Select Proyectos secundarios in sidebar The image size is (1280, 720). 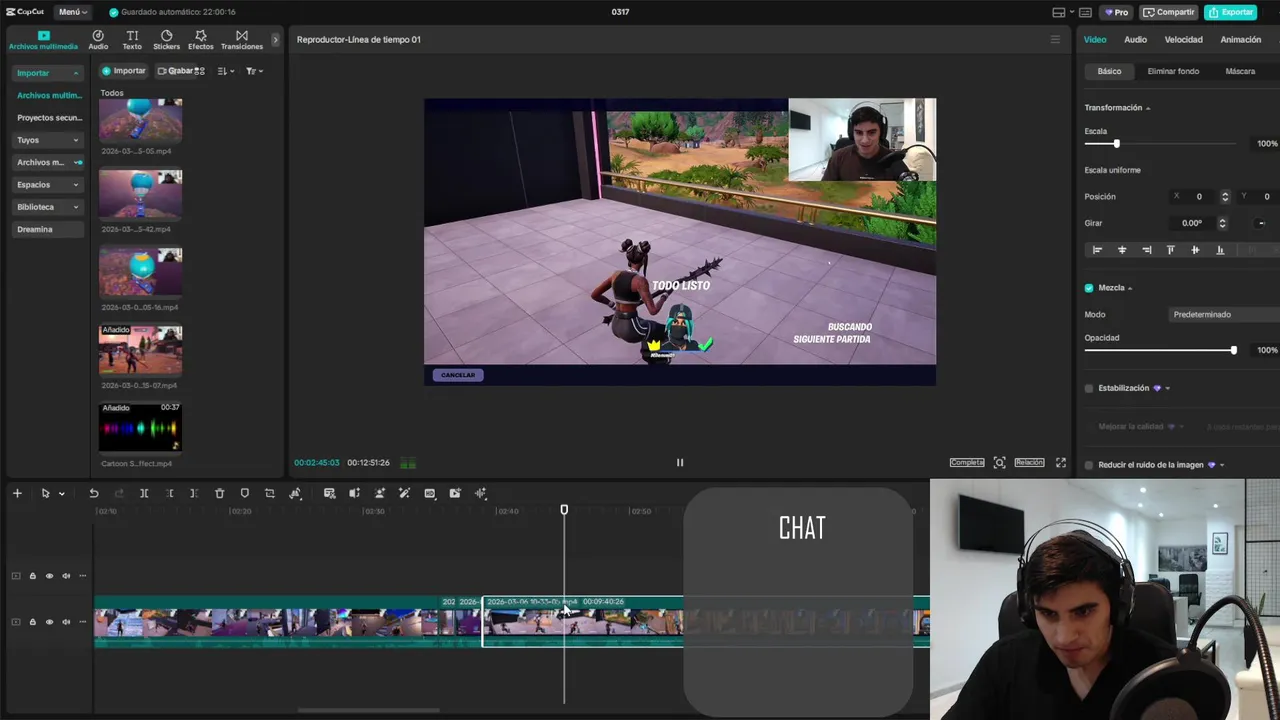tap(49, 118)
